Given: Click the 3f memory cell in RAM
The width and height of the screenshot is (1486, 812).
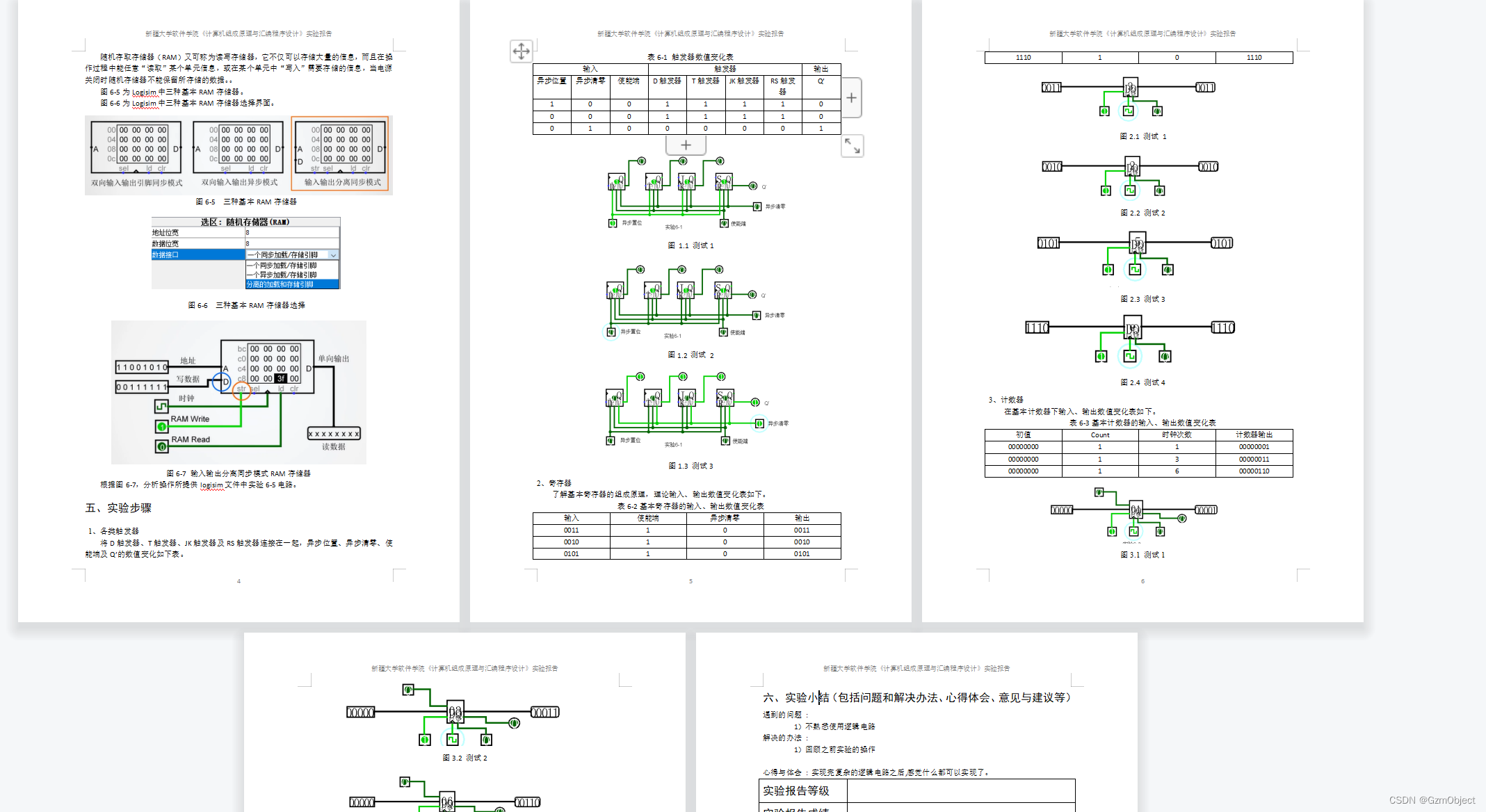Looking at the screenshot, I should 280,379.
